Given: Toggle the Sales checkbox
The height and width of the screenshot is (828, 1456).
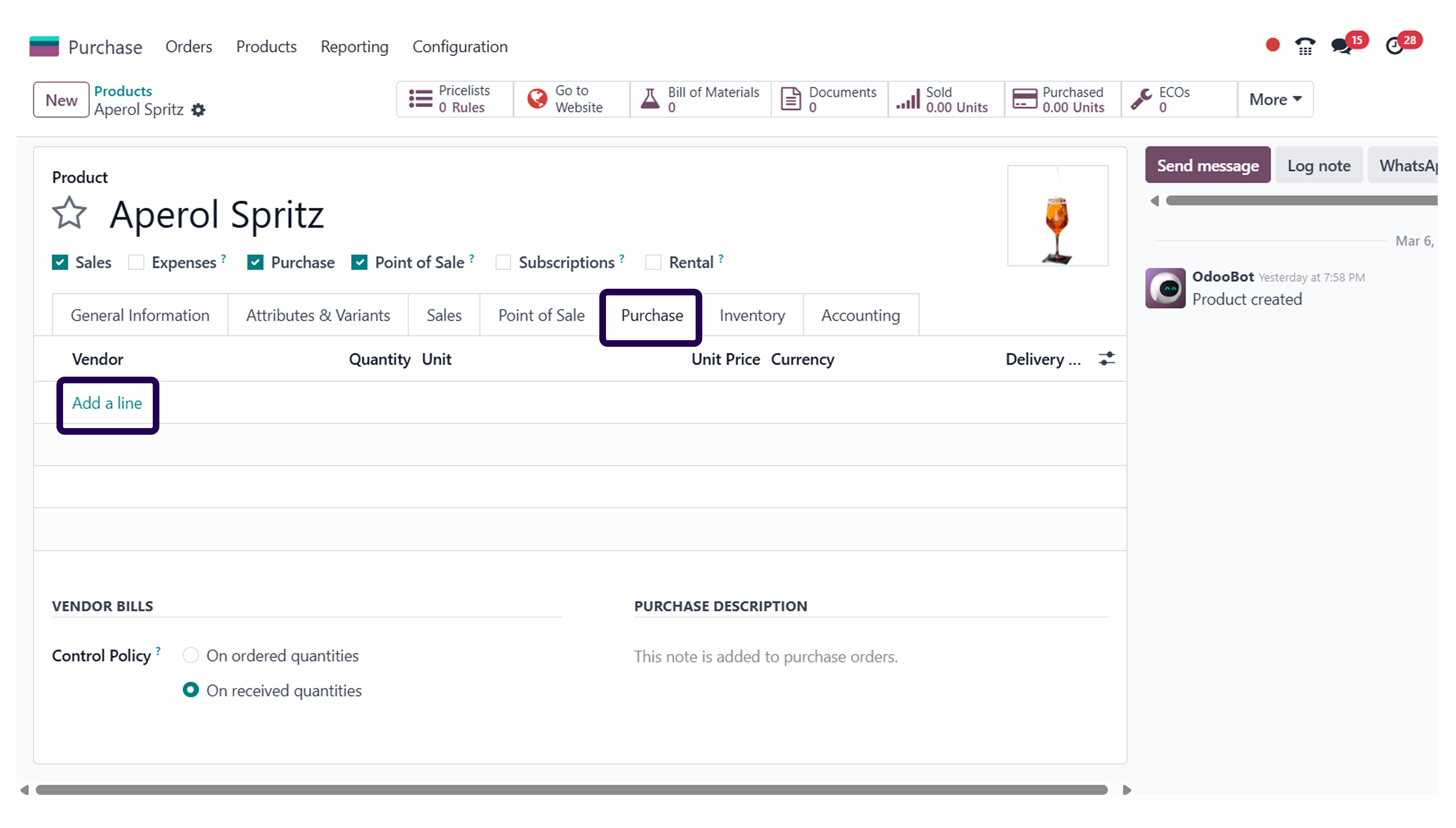Looking at the screenshot, I should coord(60,262).
